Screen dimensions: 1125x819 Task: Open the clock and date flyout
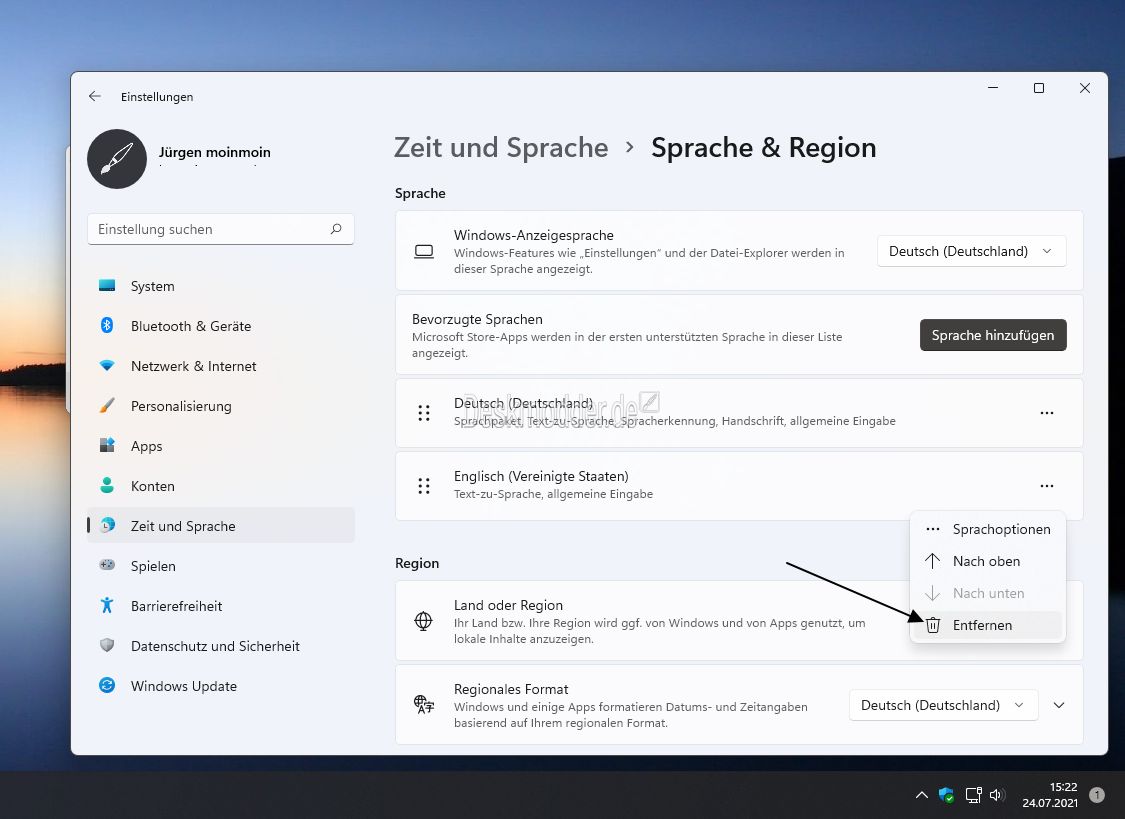pos(1050,795)
